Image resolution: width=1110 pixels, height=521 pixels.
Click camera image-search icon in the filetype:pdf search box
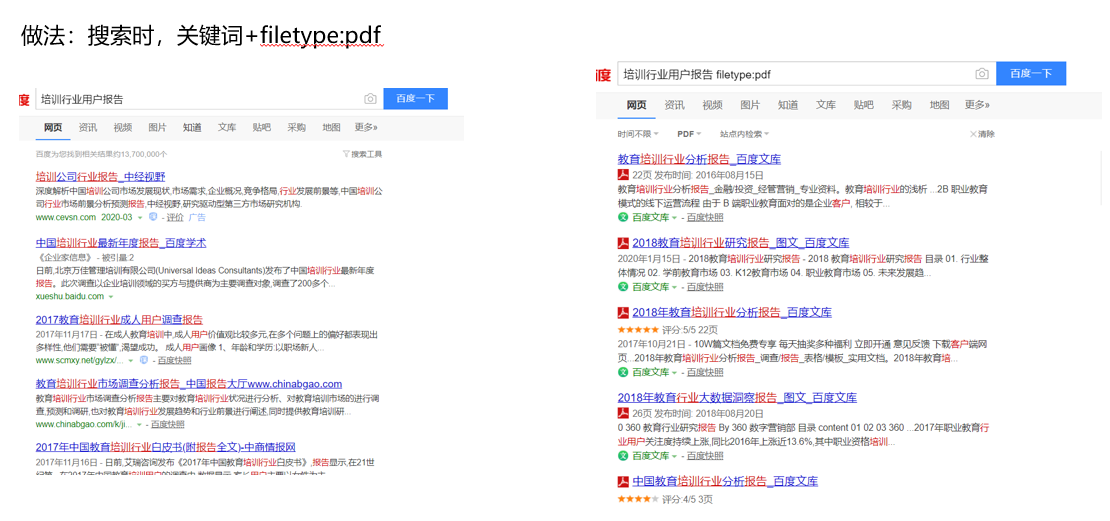point(981,74)
